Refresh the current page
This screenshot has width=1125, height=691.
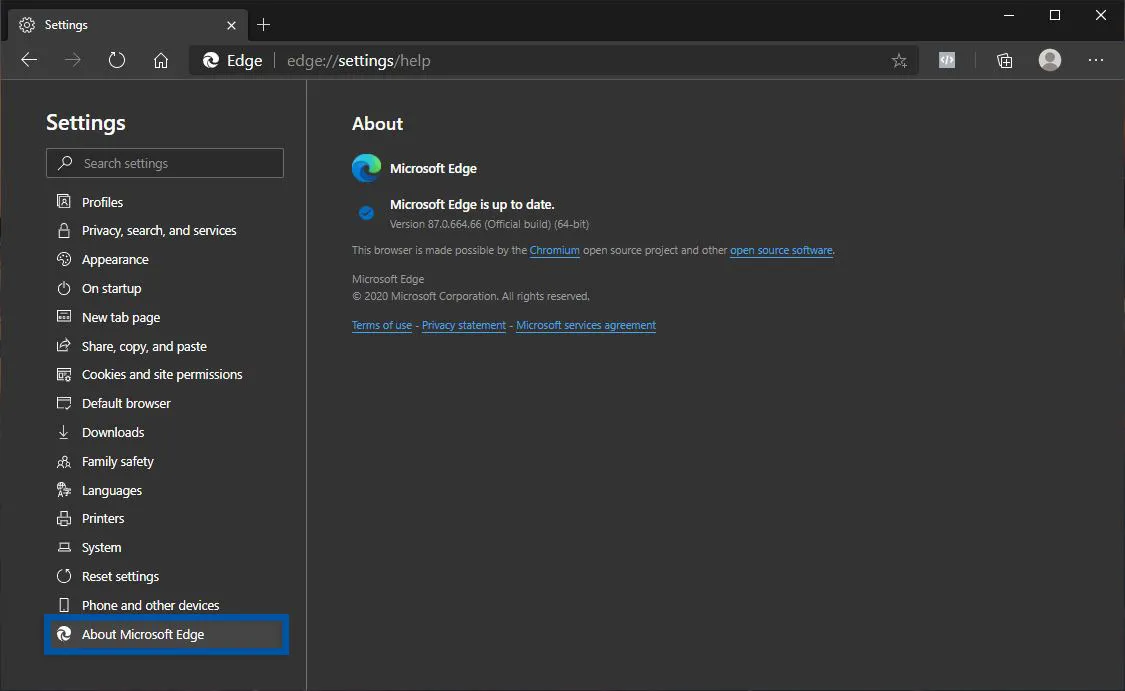[117, 60]
